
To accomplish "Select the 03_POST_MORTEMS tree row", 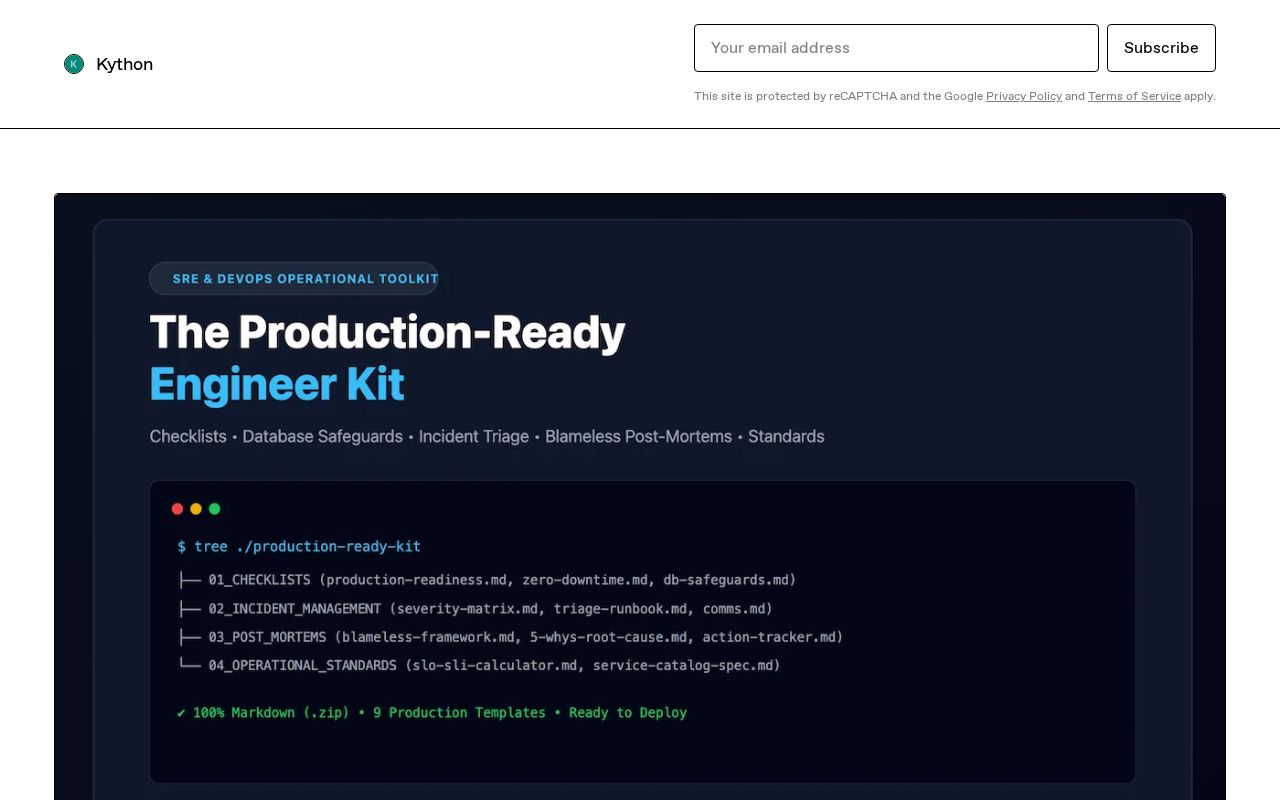I will click(x=510, y=637).
